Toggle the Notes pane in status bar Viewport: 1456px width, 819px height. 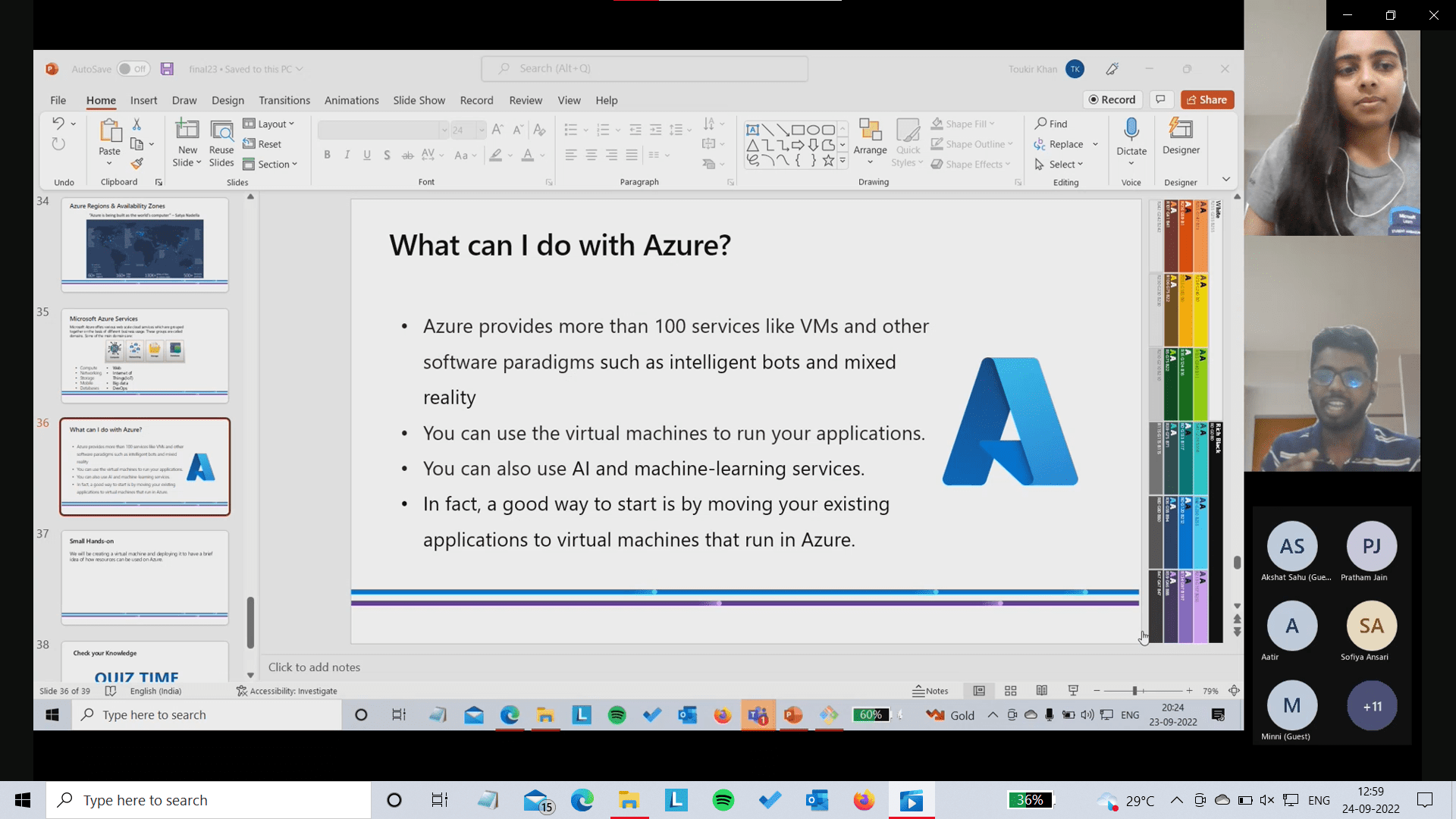(930, 691)
